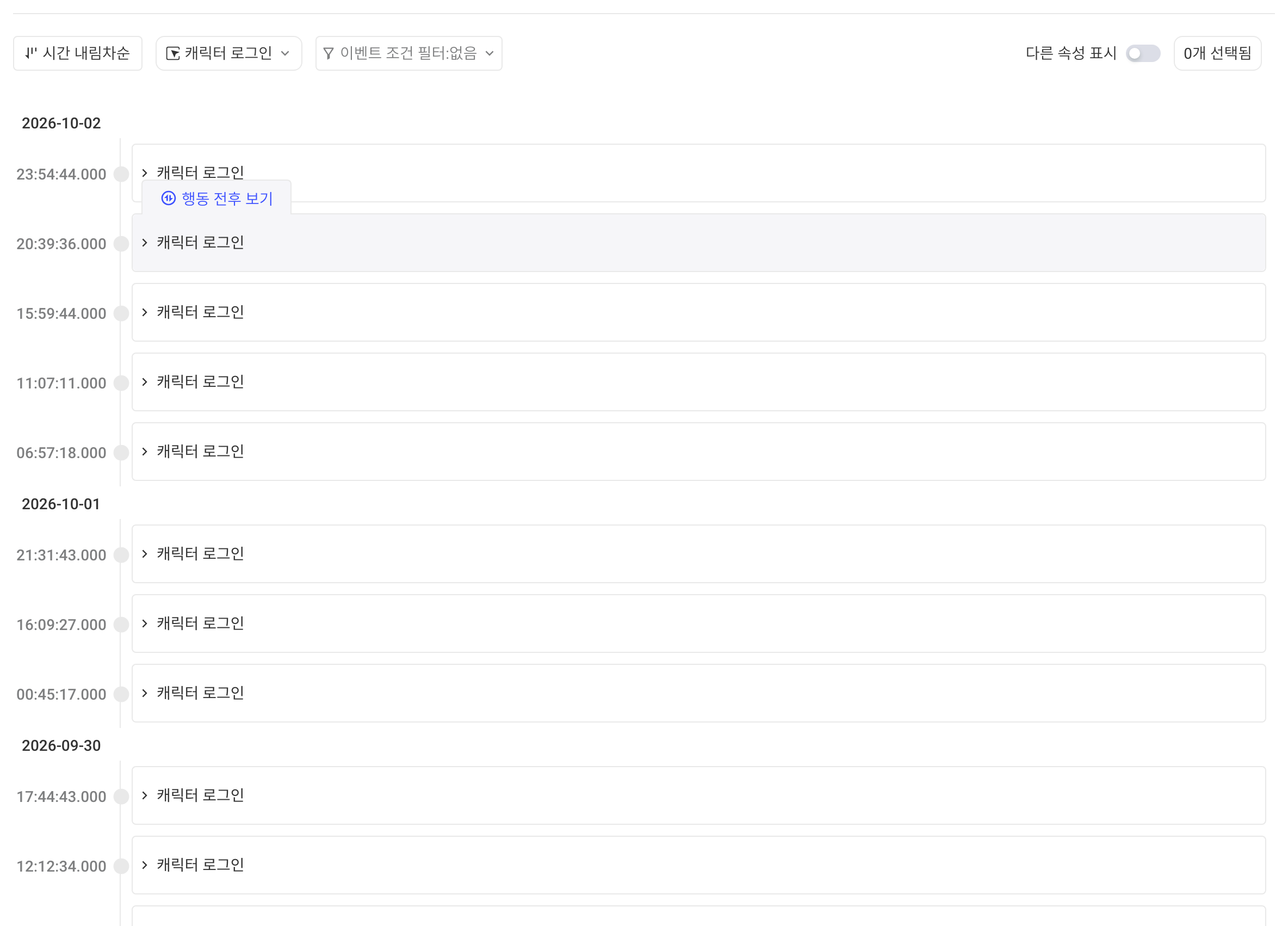Expand the 23:54:44.000 event row chevron
This screenshot has height=926, width=1288.
[145, 172]
